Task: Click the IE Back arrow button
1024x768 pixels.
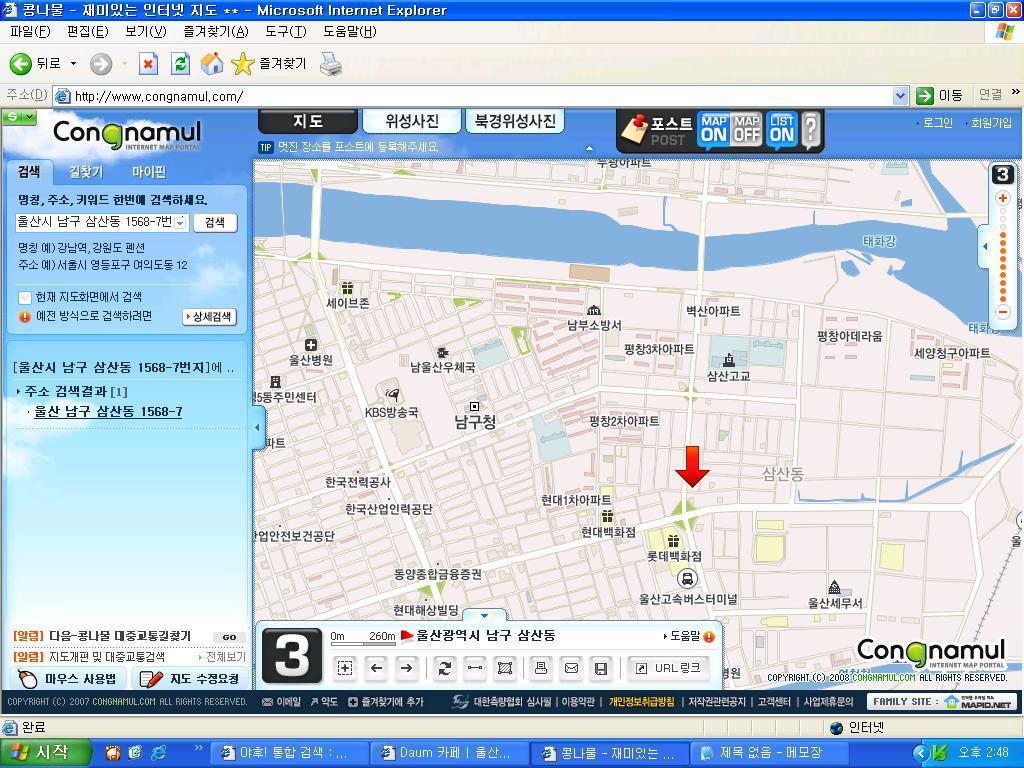Action: coord(20,63)
